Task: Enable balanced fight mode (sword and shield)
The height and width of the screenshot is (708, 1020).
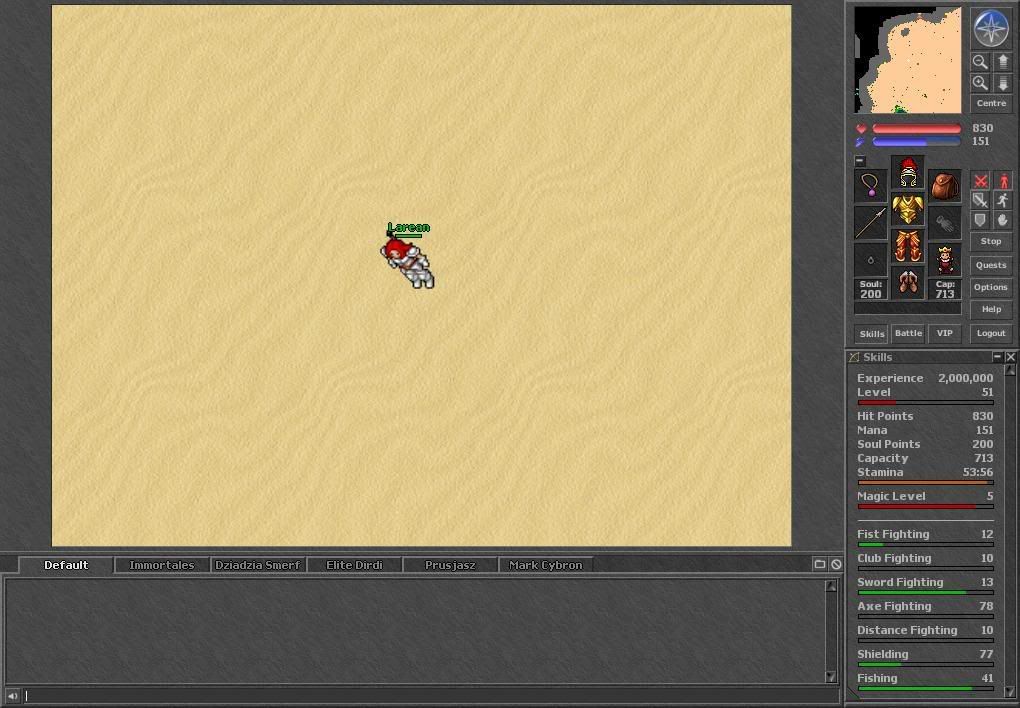Action: pyautogui.click(x=980, y=200)
